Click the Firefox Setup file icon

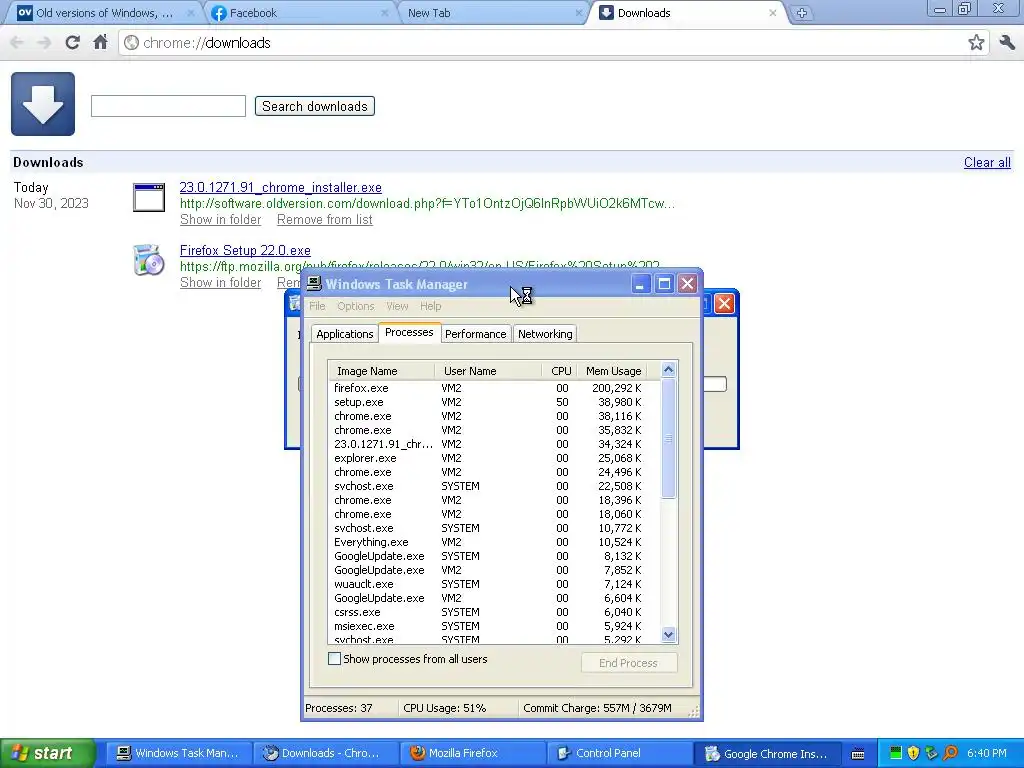click(x=149, y=260)
